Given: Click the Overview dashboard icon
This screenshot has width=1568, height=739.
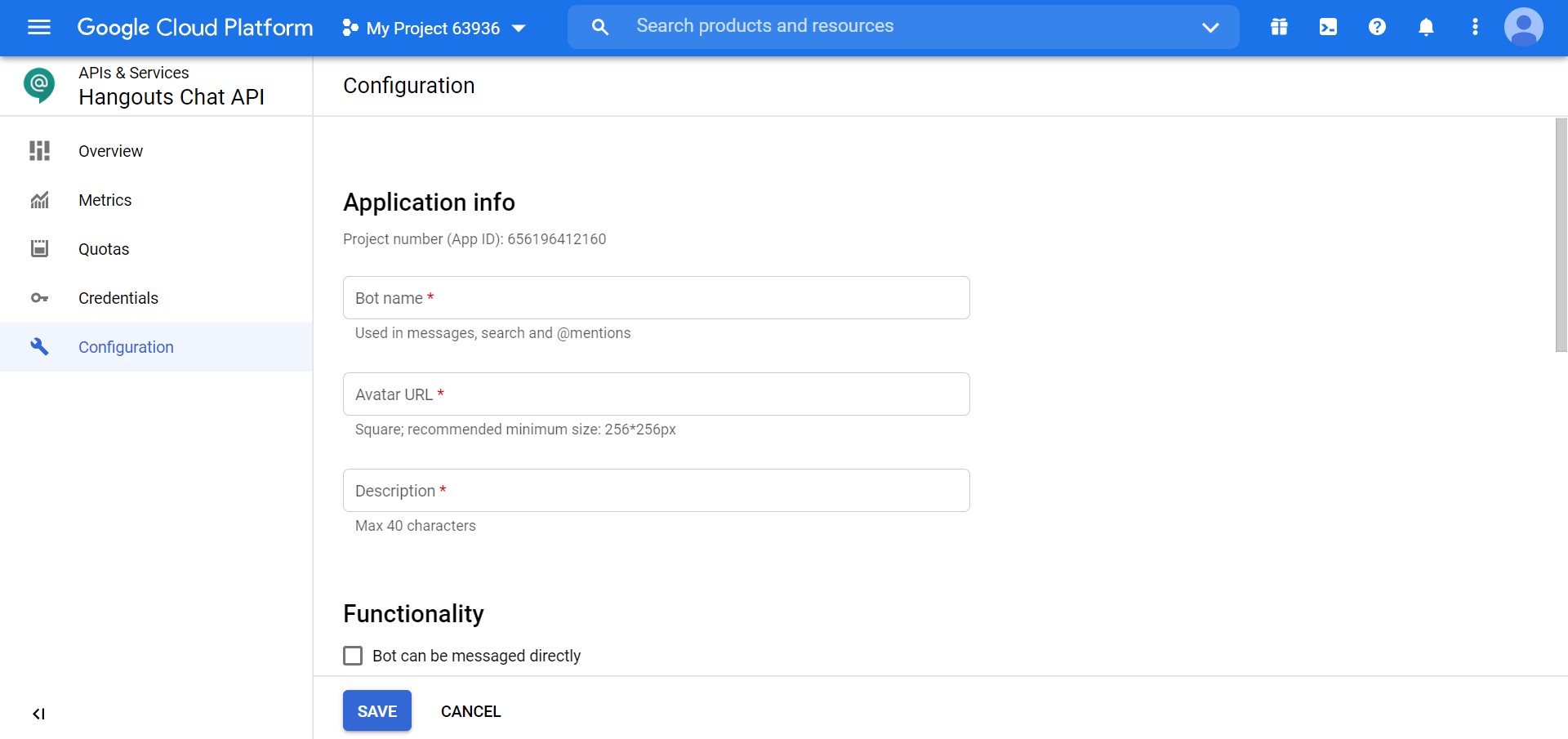Looking at the screenshot, I should point(39,151).
